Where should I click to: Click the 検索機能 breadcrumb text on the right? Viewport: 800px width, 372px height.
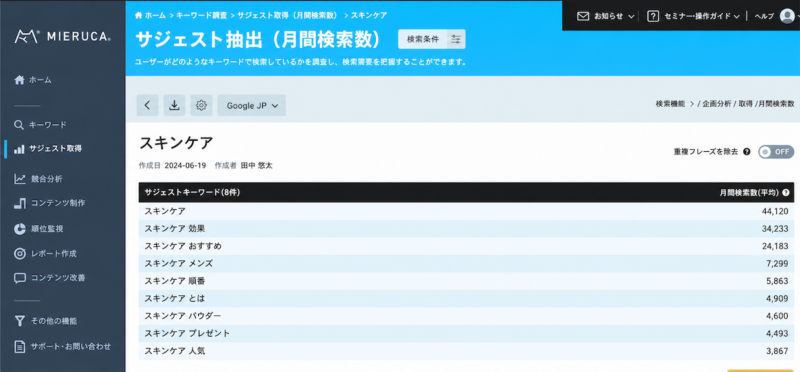pyautogui.click(x=670, y=104)
